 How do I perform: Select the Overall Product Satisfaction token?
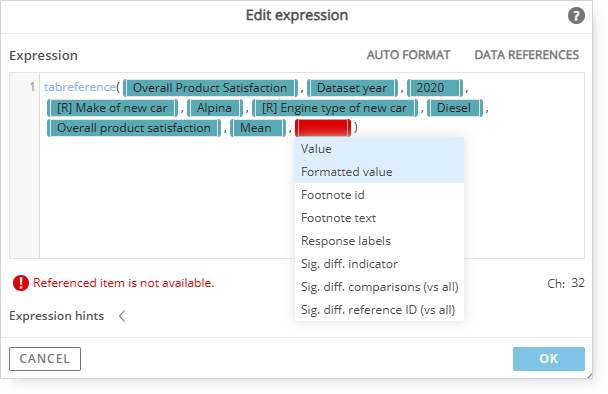pyautogui.click(x=210, y=88)
